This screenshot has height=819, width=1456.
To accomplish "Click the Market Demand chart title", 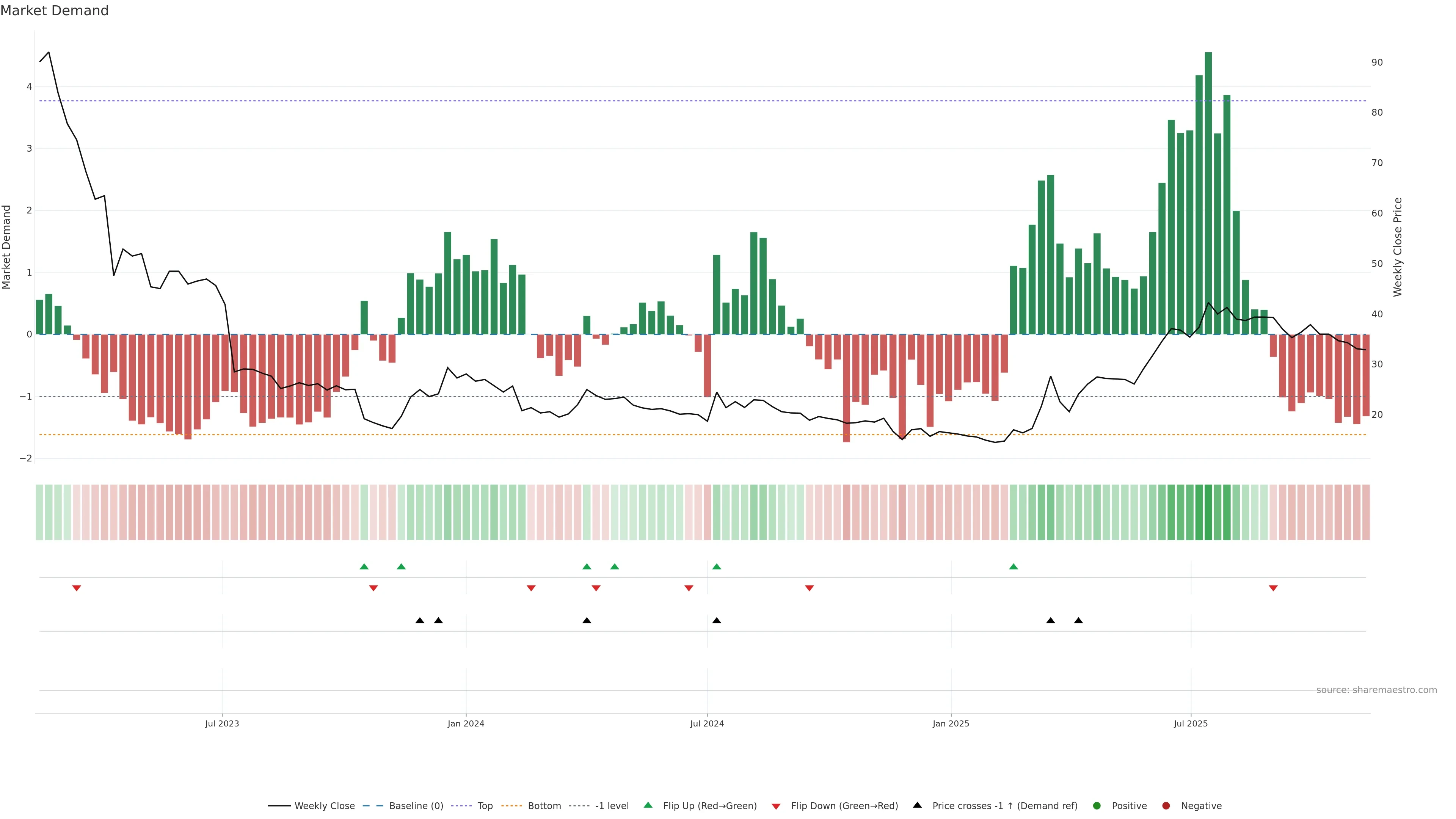I will point(54,11).
